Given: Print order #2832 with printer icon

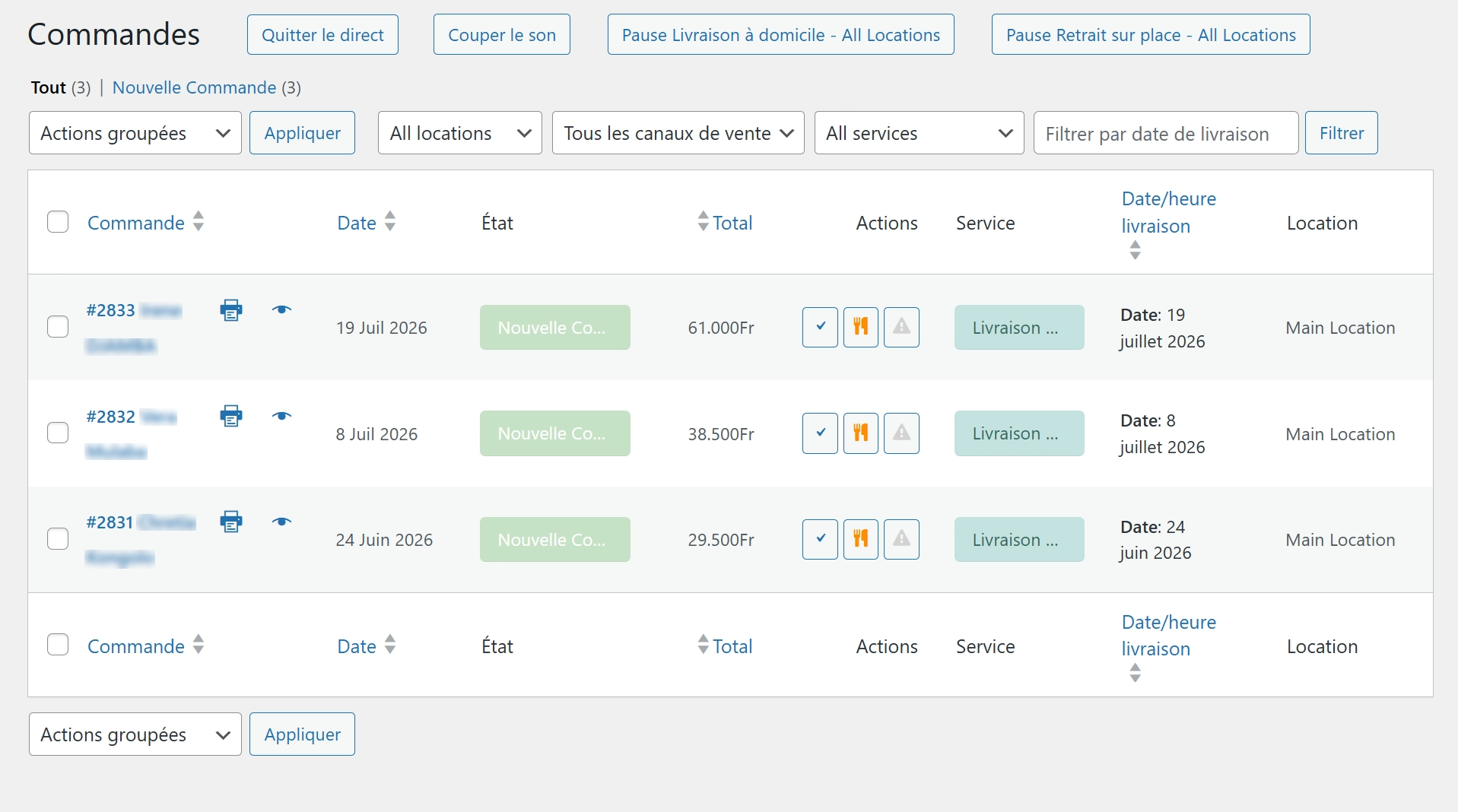Looking at the screenshot, I should (x=231, y=416).
